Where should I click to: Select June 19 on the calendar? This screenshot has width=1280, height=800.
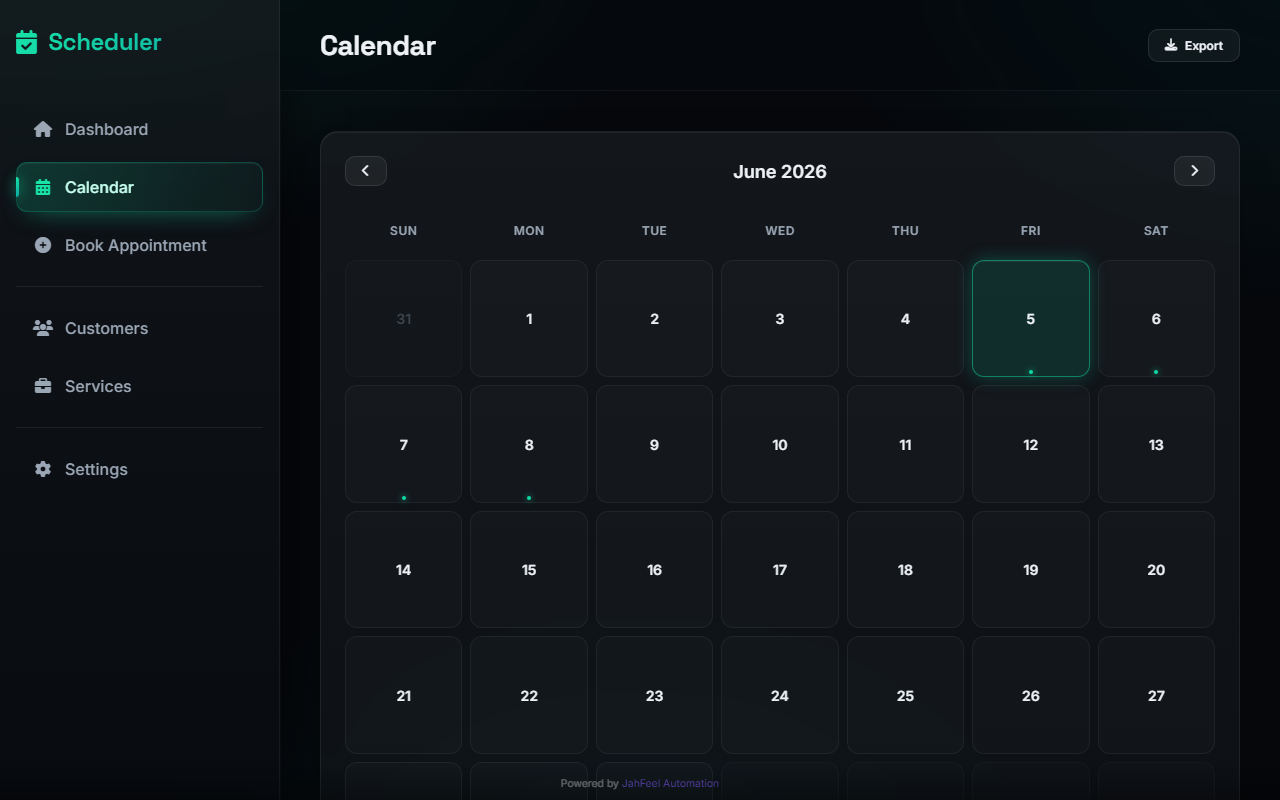[1031, 570]
